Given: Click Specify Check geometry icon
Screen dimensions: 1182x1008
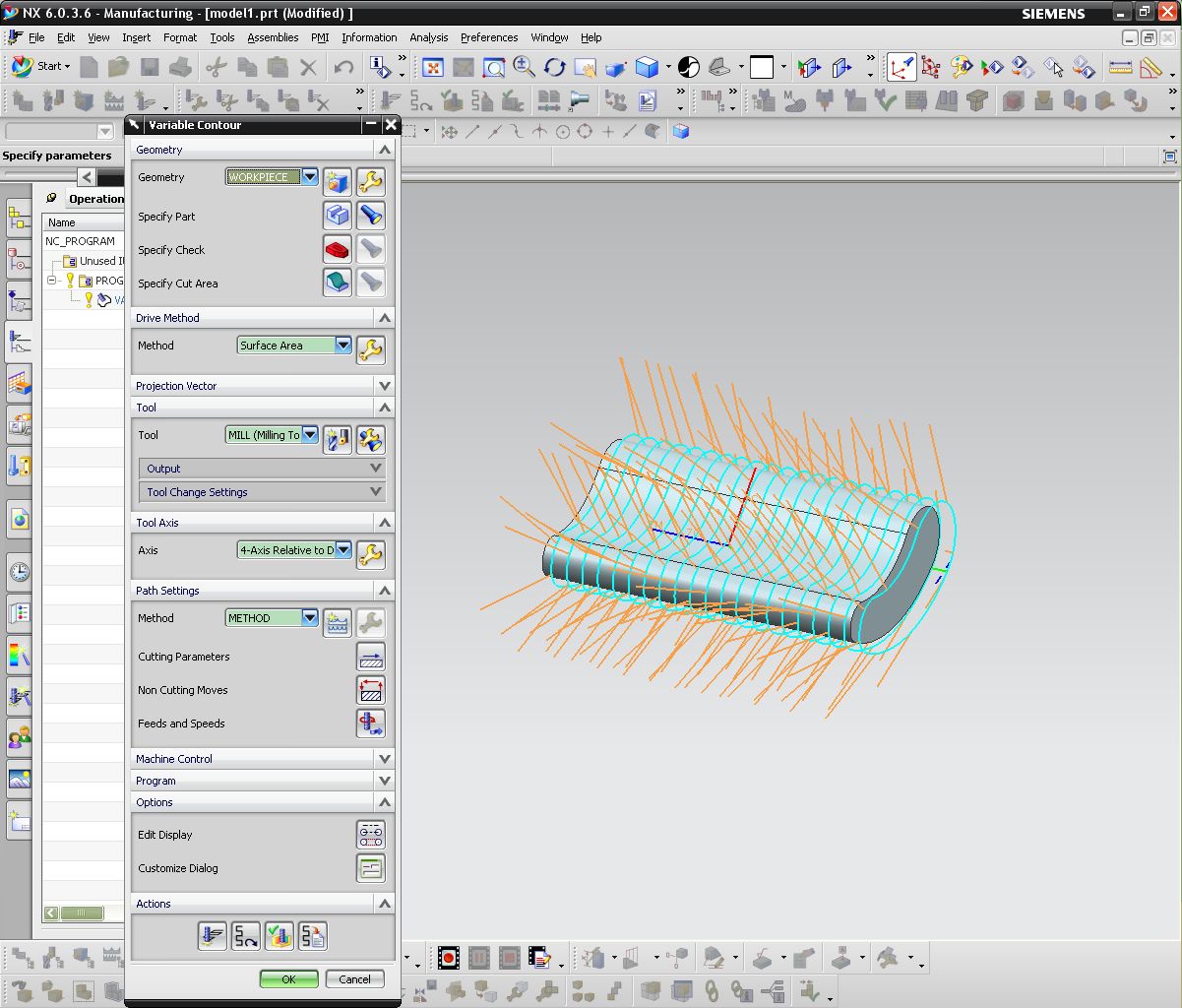Looking at the screenshot, I should point(338,249).
